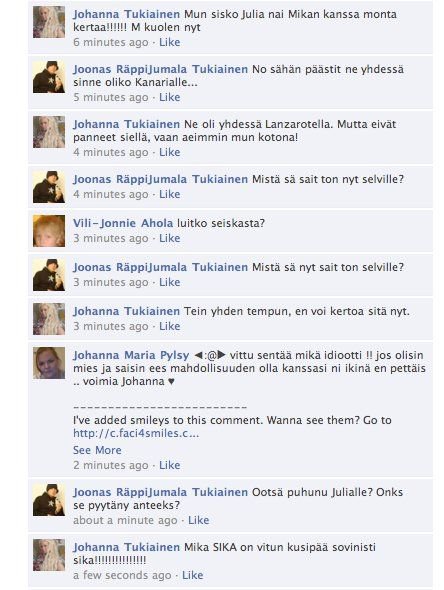Click Johanna's avatar beside the Mika SIKA comment
The image size is (444, 590).
click(x=49, y=555)
